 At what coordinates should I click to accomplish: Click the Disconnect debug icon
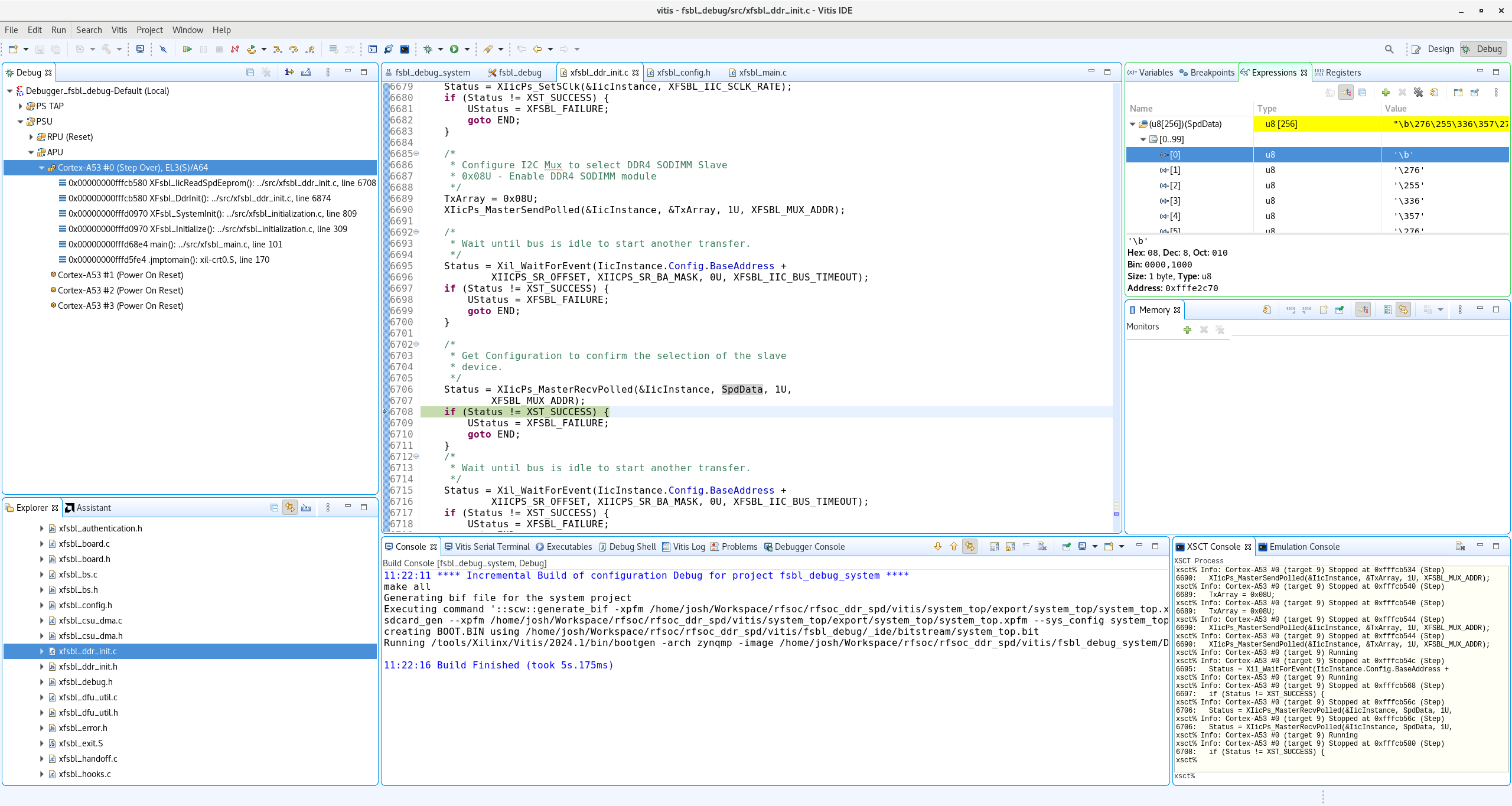[235, 50]
